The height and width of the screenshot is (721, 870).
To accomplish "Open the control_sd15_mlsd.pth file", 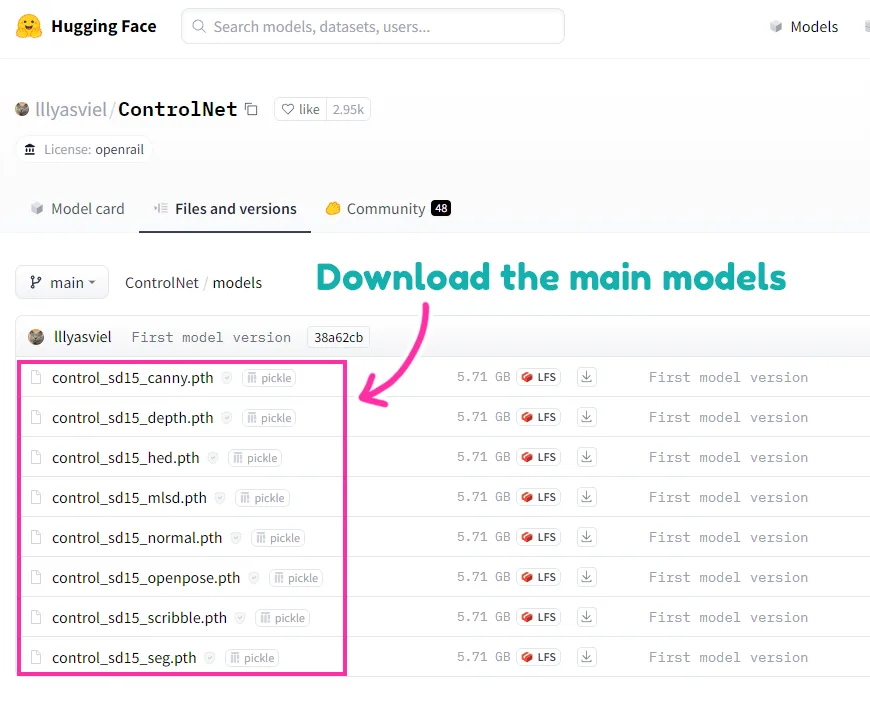I will (x=129, y=498).
